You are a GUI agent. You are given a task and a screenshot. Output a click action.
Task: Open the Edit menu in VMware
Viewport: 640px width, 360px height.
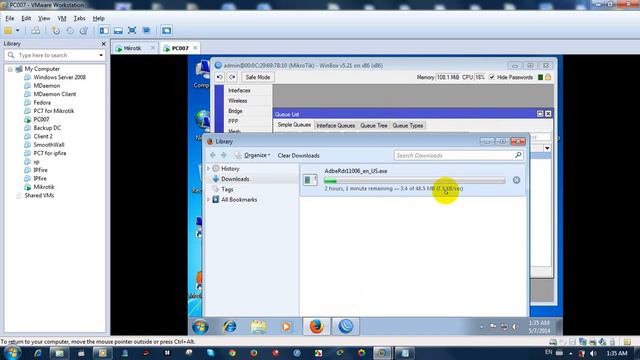coord(26,18)
